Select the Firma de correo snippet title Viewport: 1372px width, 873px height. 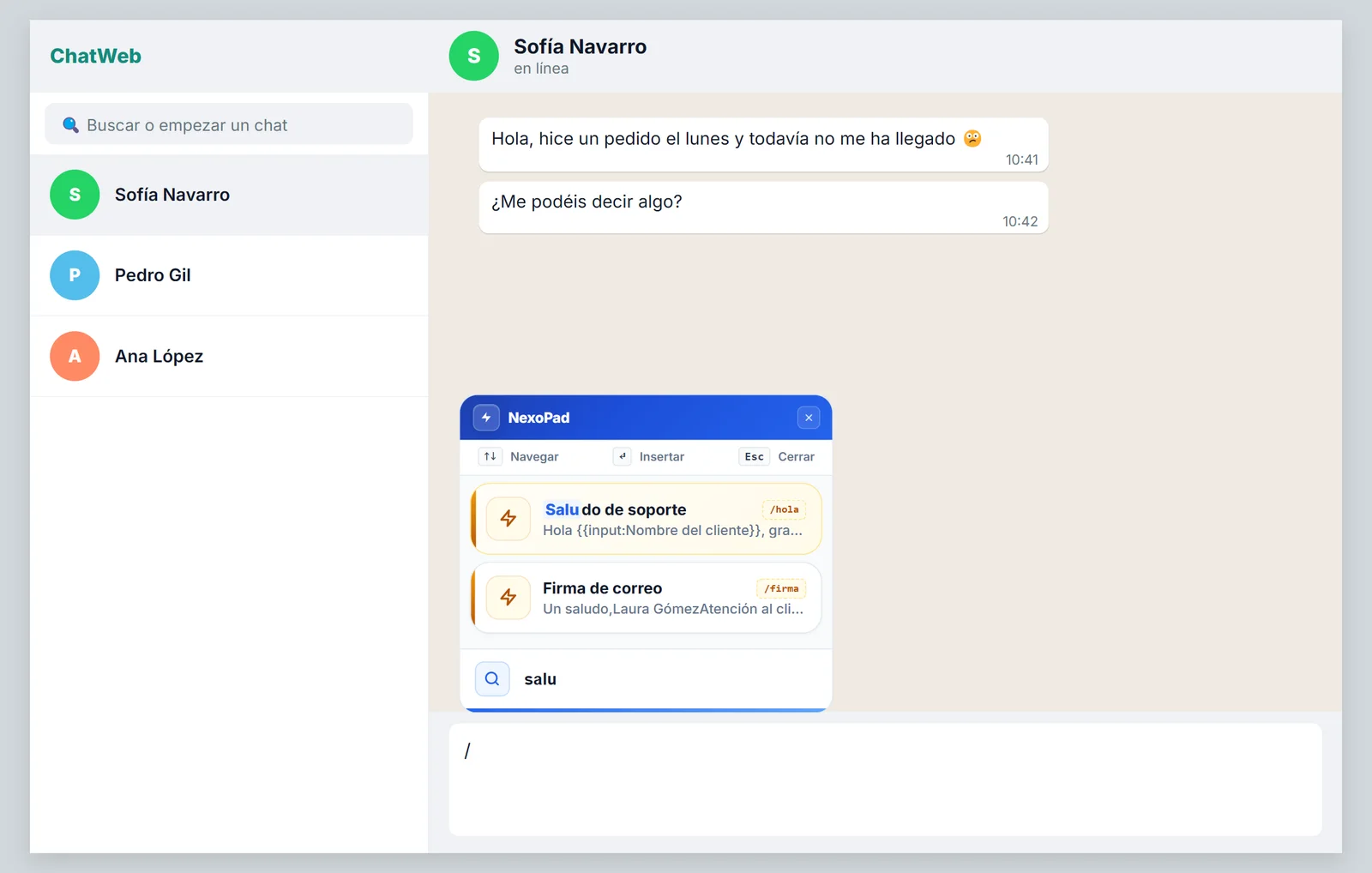coord(602,588)
